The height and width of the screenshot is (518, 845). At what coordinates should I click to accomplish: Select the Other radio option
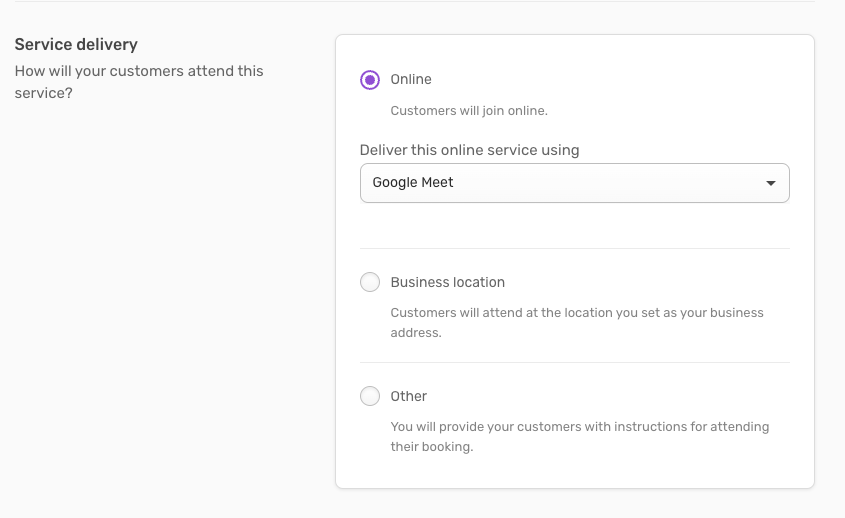(x=370, y=396)
